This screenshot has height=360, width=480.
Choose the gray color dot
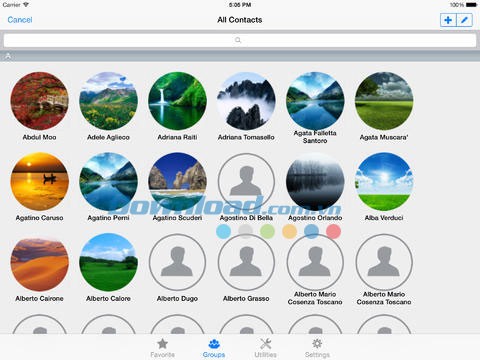point(246,231)
